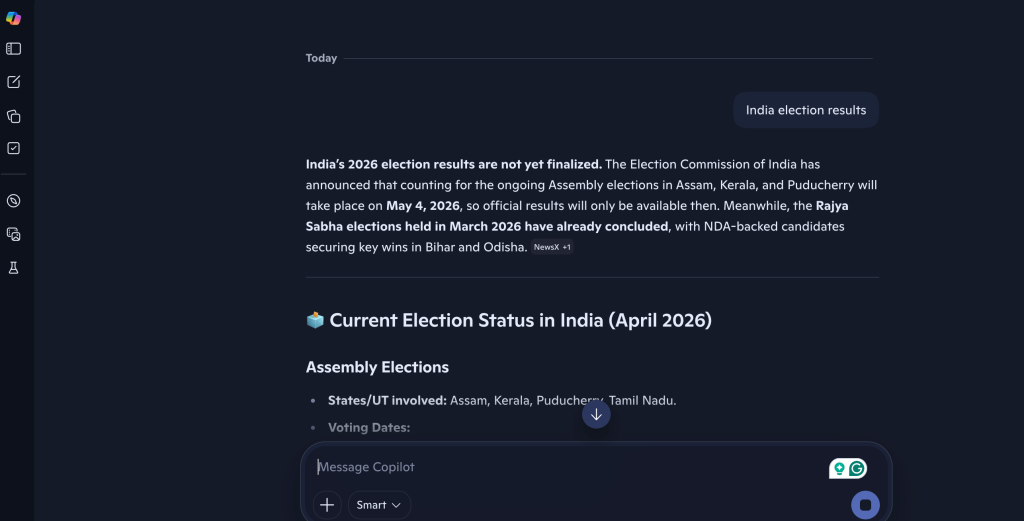Open the NewsX source citation
This screenshot has width=1024, height=521.
546,247
